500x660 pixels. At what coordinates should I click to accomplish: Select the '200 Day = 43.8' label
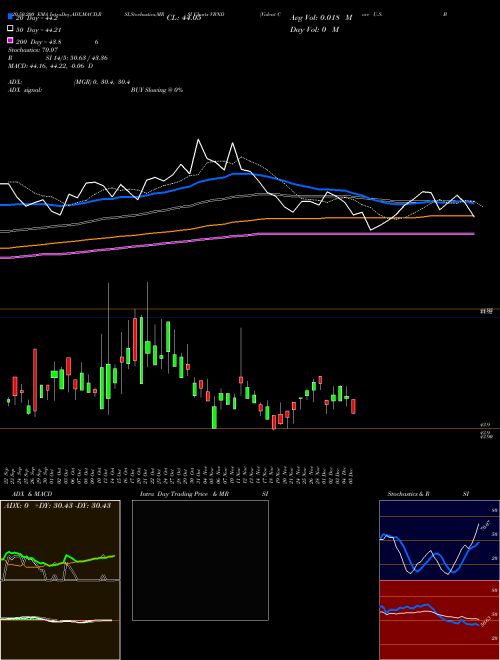pyautogui.click(x=39, y=42)
